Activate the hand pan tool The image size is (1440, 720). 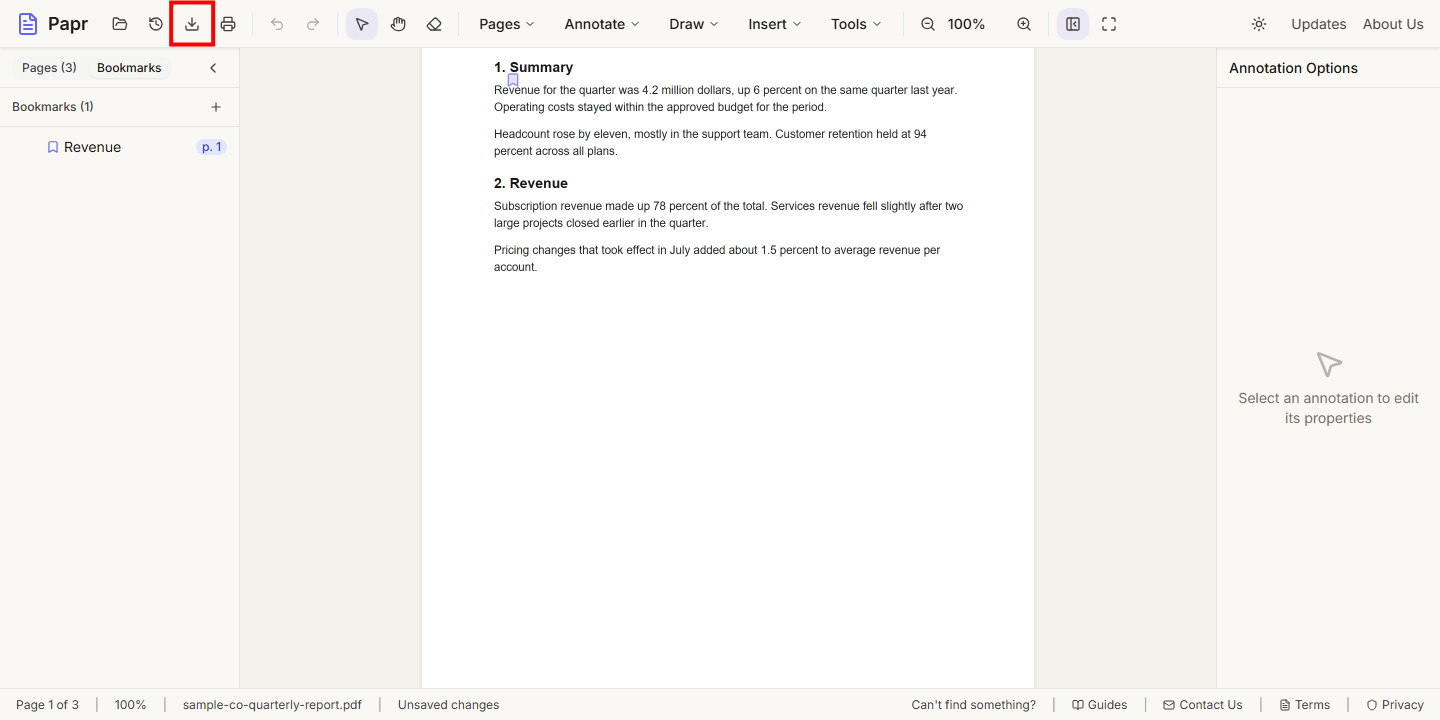[398, 24]
